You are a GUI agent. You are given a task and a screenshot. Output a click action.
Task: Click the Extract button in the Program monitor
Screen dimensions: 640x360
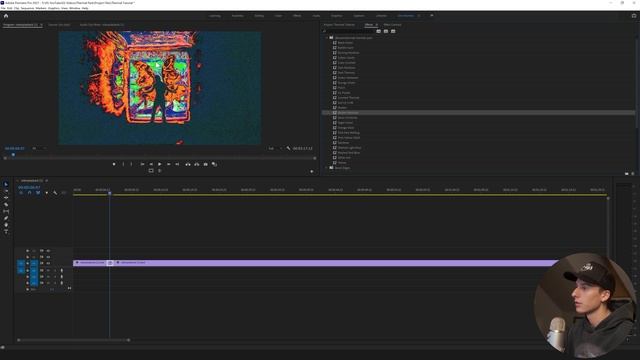pyautogui.click(x=197, y=164)
